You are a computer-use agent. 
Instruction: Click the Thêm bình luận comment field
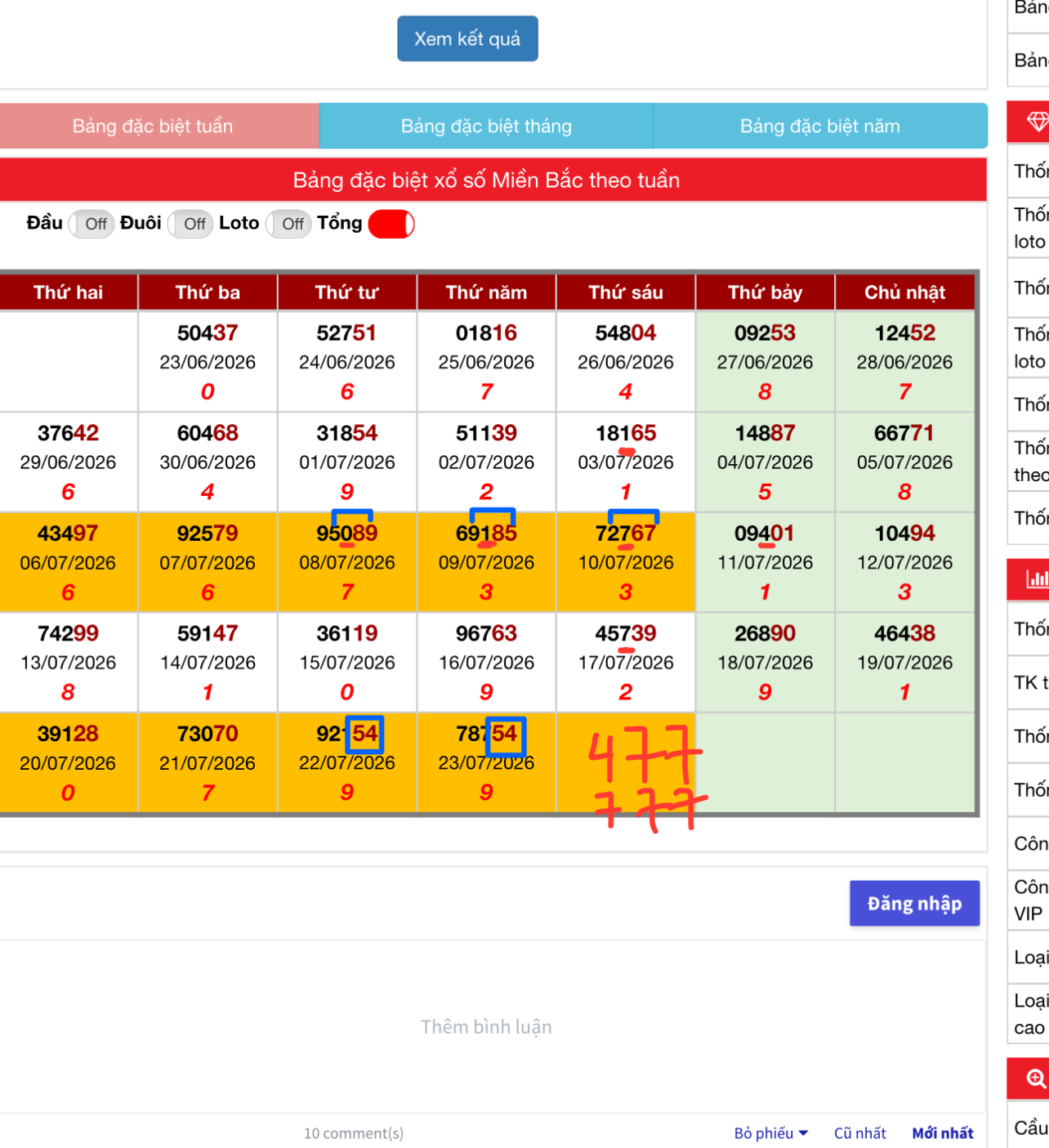point(487,1026)
